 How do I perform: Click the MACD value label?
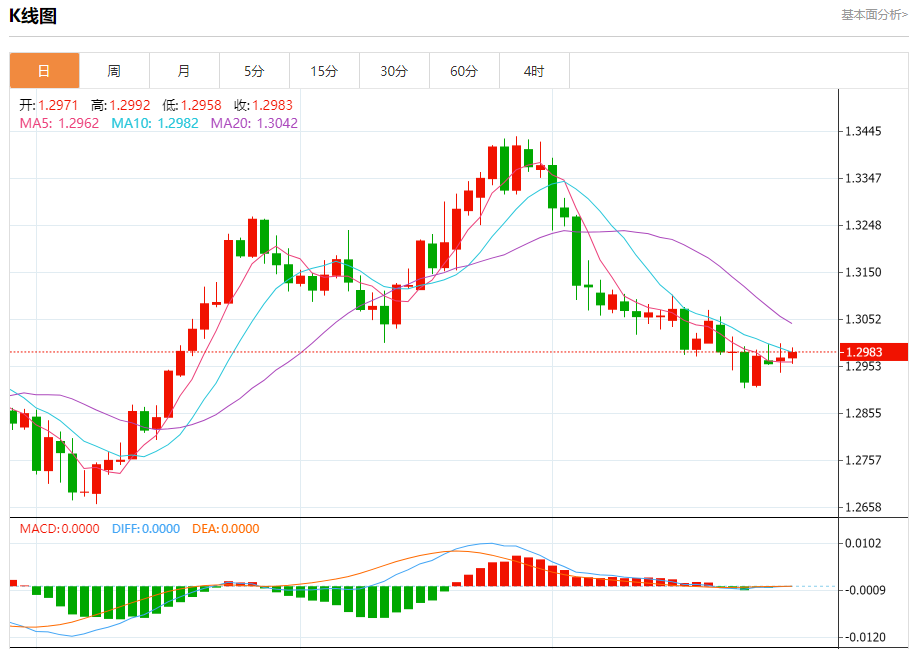[60, 529]
